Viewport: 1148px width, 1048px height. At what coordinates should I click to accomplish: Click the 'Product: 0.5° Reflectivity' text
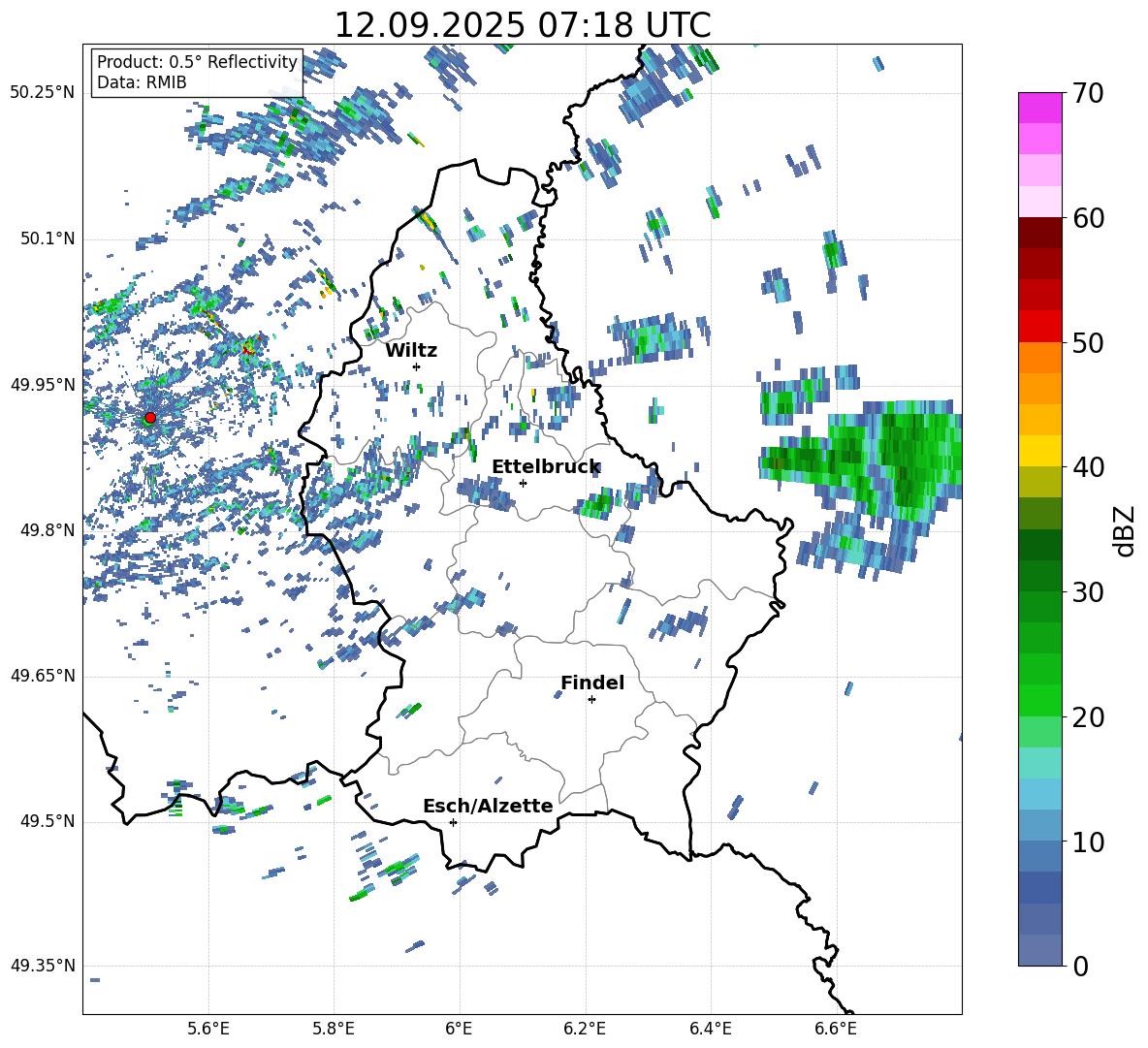[x=197, y=61]
